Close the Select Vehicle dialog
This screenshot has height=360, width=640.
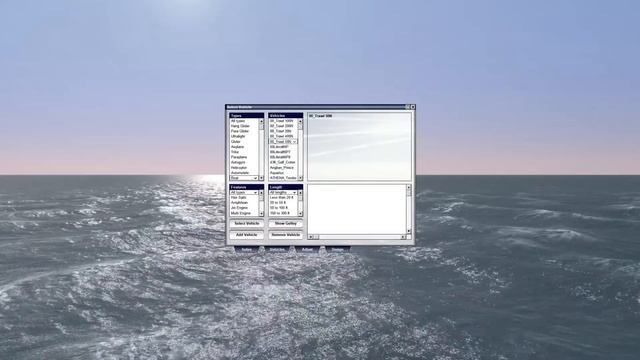[413, 107]
